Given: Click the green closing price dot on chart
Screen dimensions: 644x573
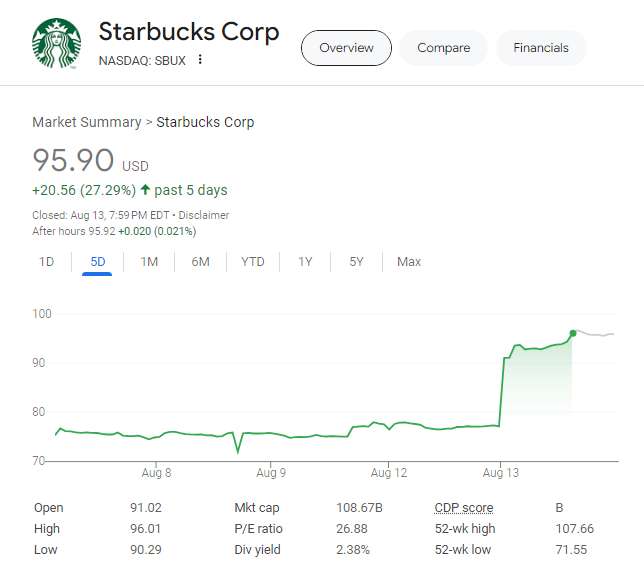Looking at the screenshot, I should [x=572, y=333].
